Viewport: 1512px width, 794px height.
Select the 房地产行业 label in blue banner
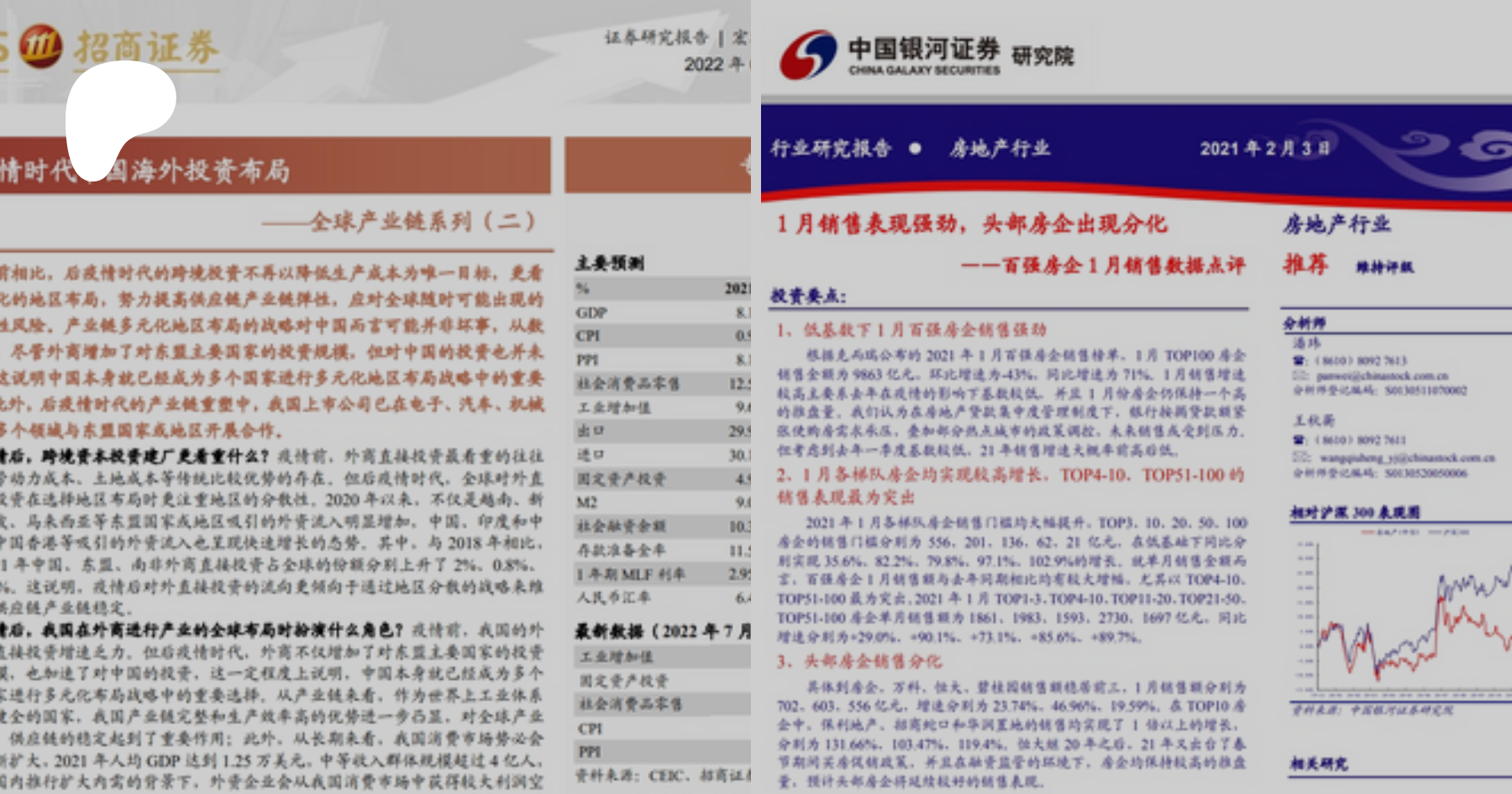[999, 149]
